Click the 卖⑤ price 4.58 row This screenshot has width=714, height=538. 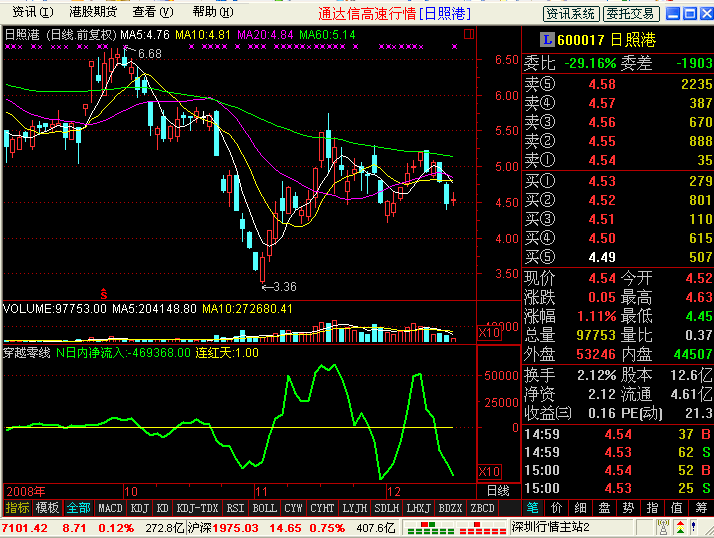(x=618, y=84)
